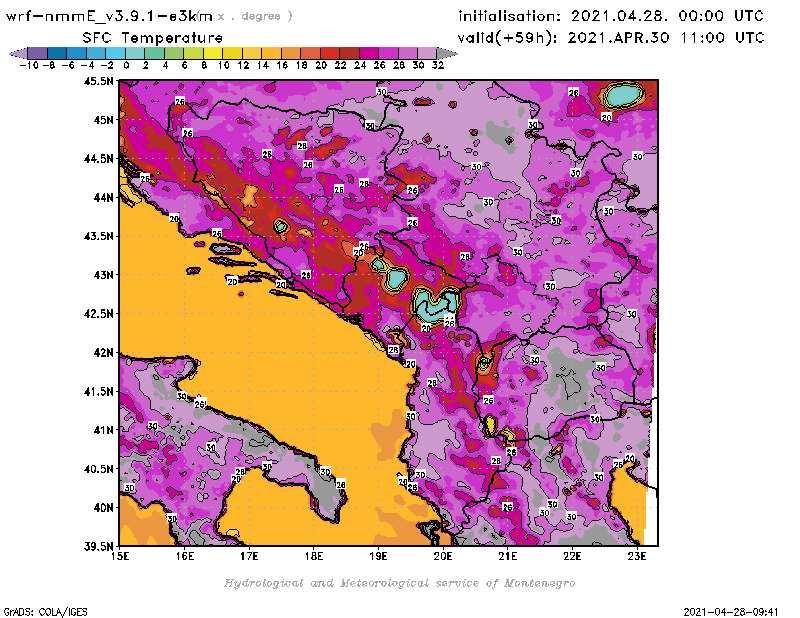This screenshot has height=618, width=800.
Task: Pick the green legend swatch between 4 and 6
Action: coord(174,53)
